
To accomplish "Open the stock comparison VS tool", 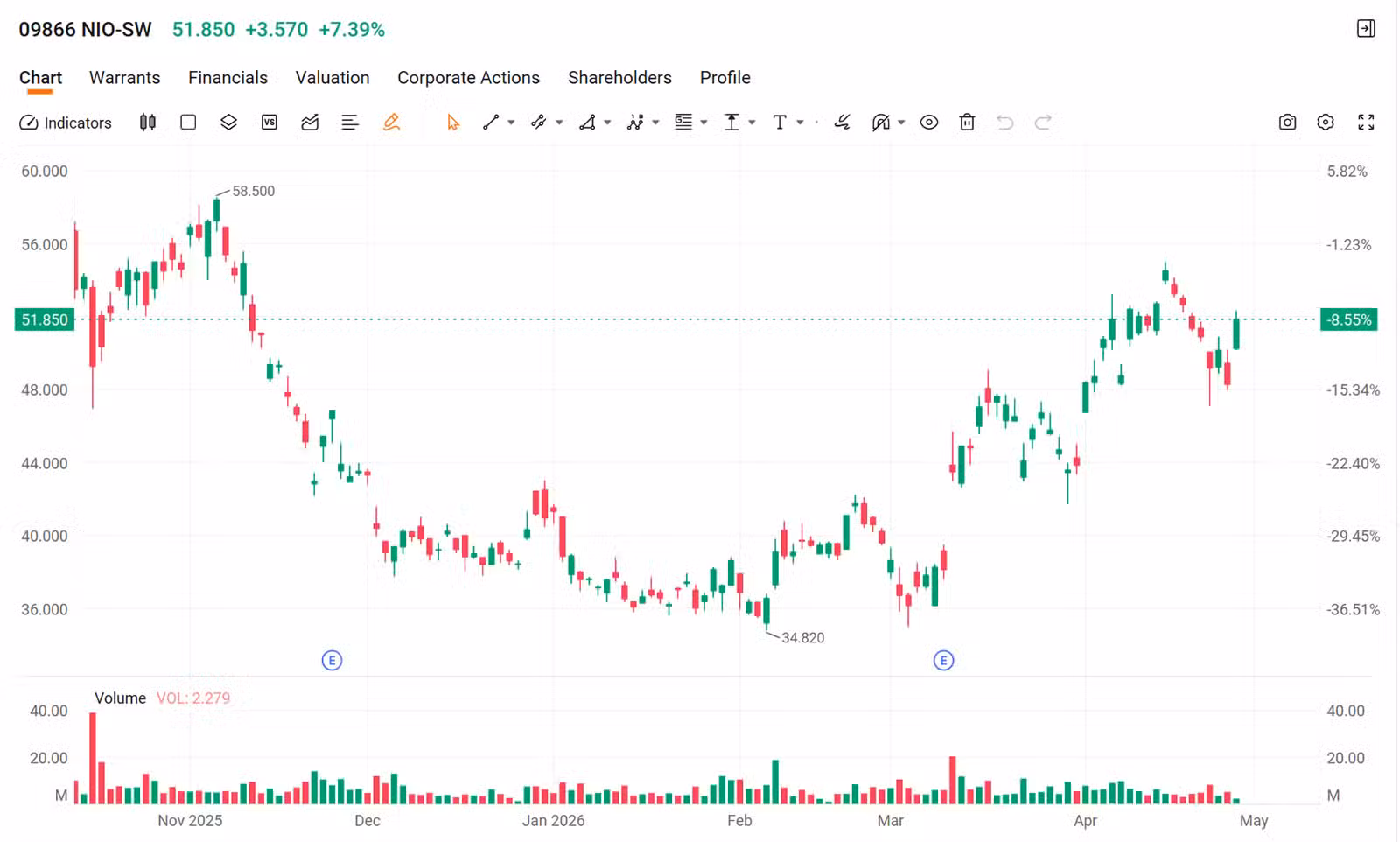I will [x=269, y=122].
